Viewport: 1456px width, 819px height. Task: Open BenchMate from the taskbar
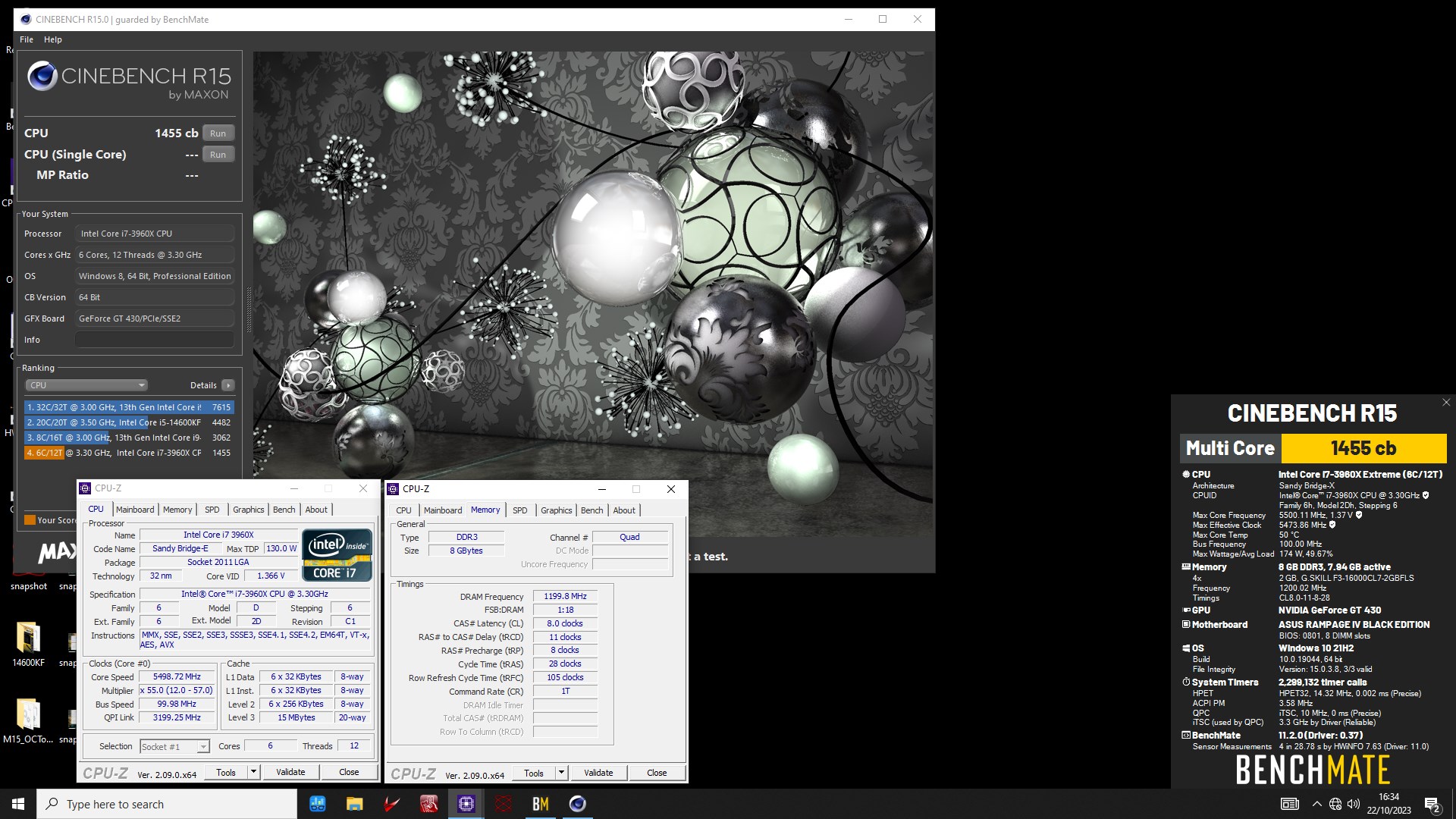540,804
